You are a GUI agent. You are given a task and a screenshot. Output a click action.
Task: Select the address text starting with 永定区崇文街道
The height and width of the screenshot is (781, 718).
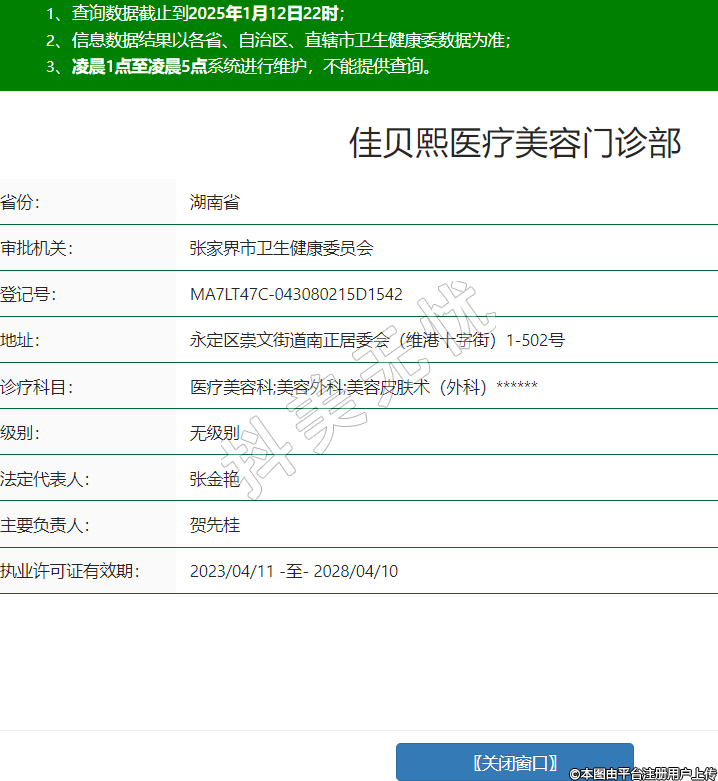[x=377, y=340]
